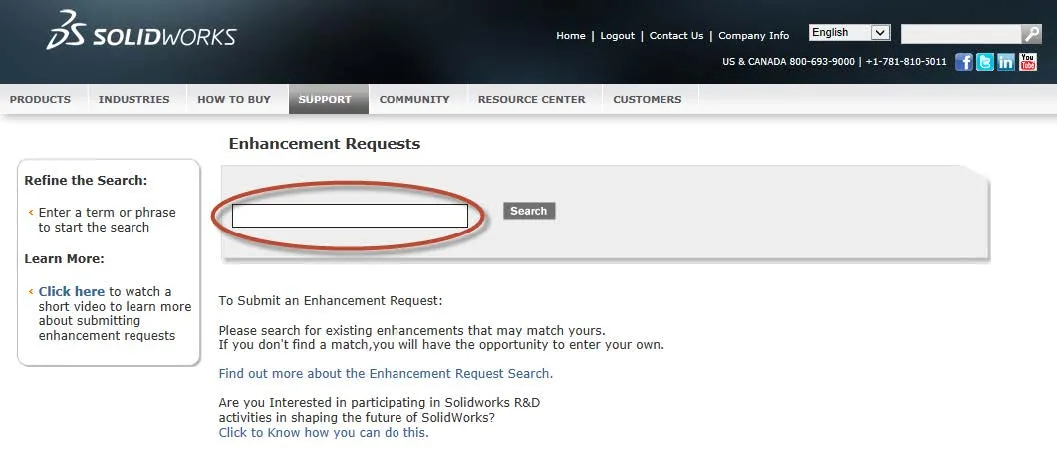Follow the 'Click here' video link
The height and width of the screenshot is (464, 1057).
(71, 291)
